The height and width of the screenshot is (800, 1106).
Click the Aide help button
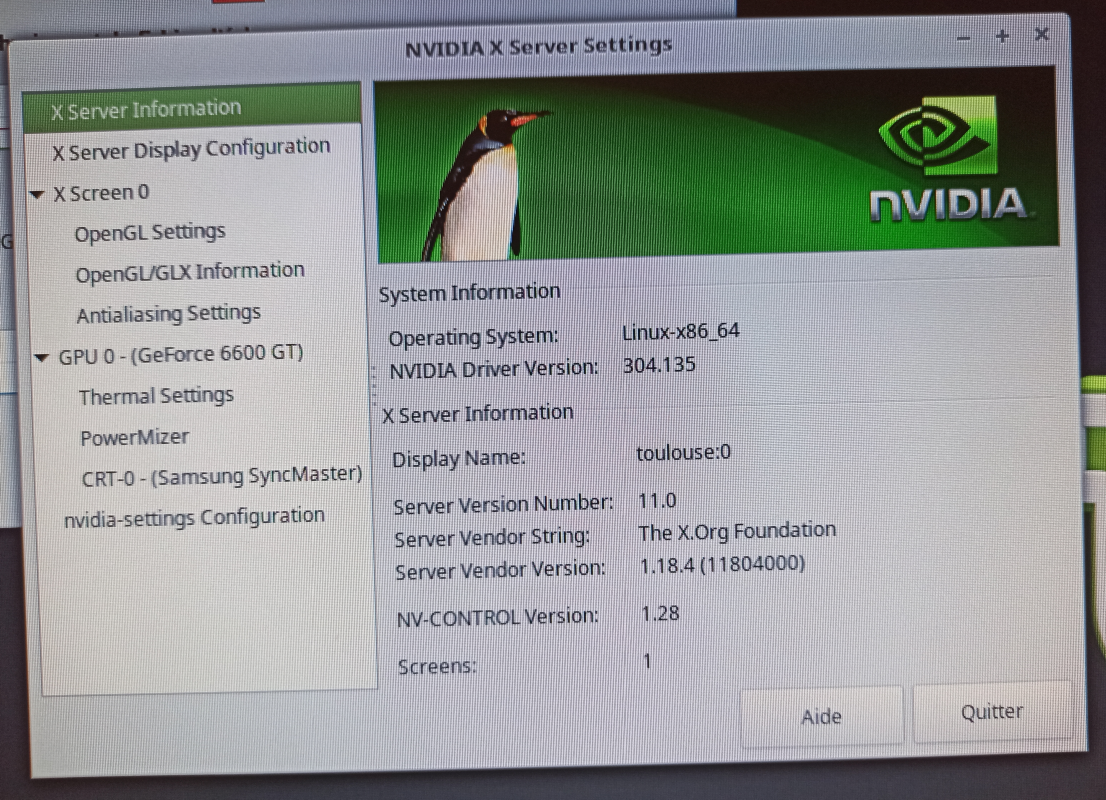[x=822, y=717]
